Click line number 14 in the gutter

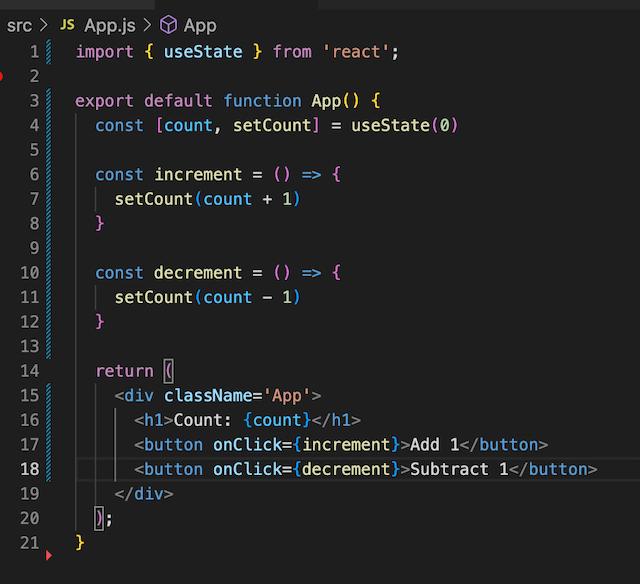(30, 371)
